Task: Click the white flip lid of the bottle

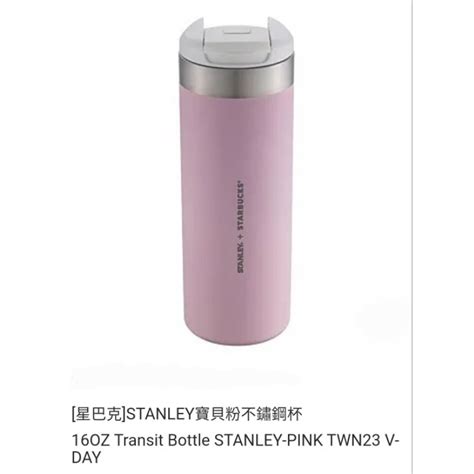Action: pos(237,40)
